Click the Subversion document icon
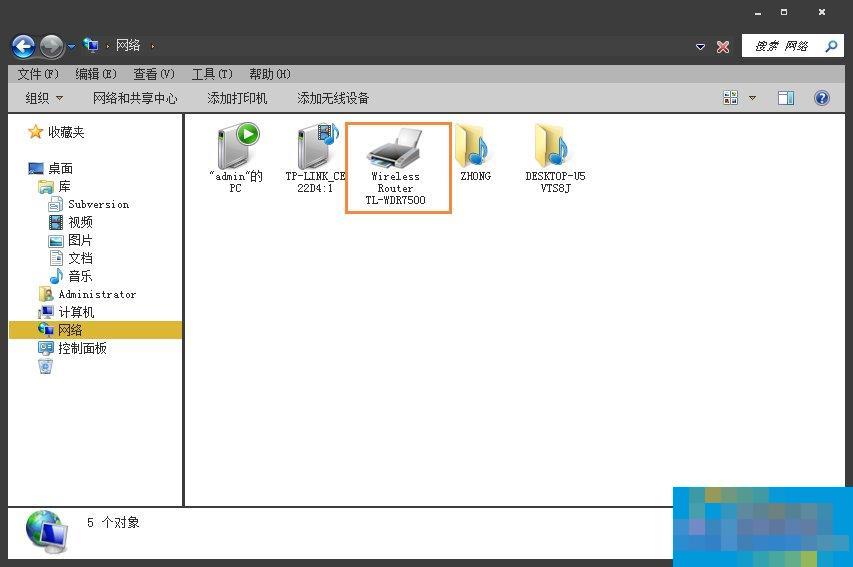This screenshot has height=567, width=853. click(55, 205)
